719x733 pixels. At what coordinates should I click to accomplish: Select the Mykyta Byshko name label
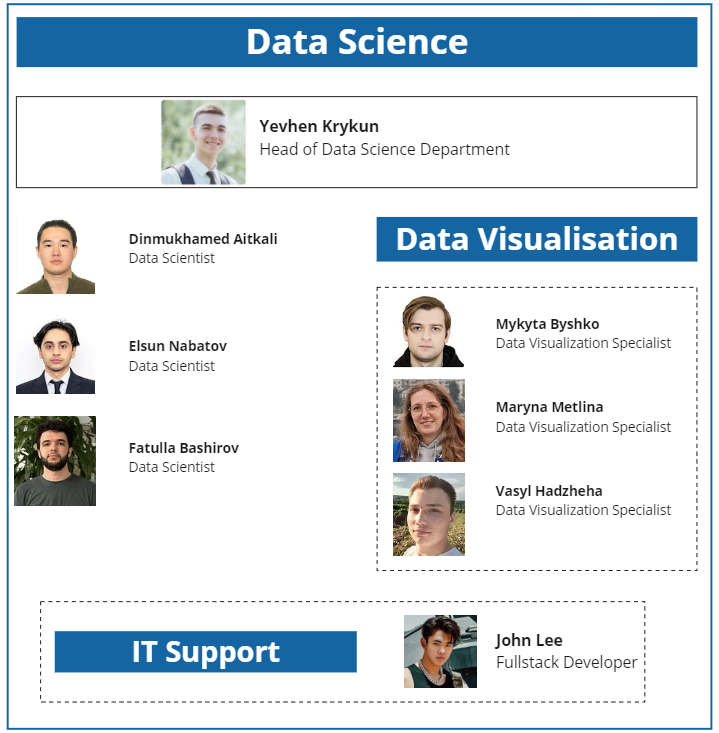pos(547,324)
